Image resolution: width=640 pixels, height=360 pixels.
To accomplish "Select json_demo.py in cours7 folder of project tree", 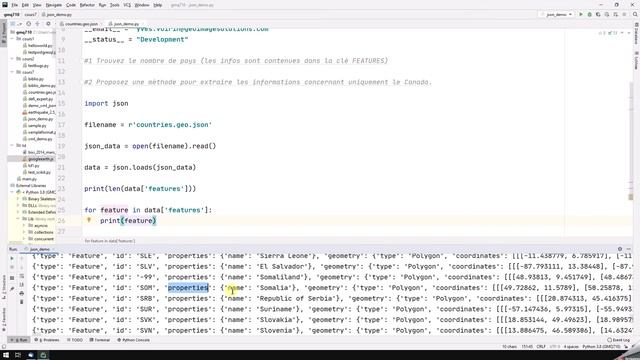I will pos(38,119).
